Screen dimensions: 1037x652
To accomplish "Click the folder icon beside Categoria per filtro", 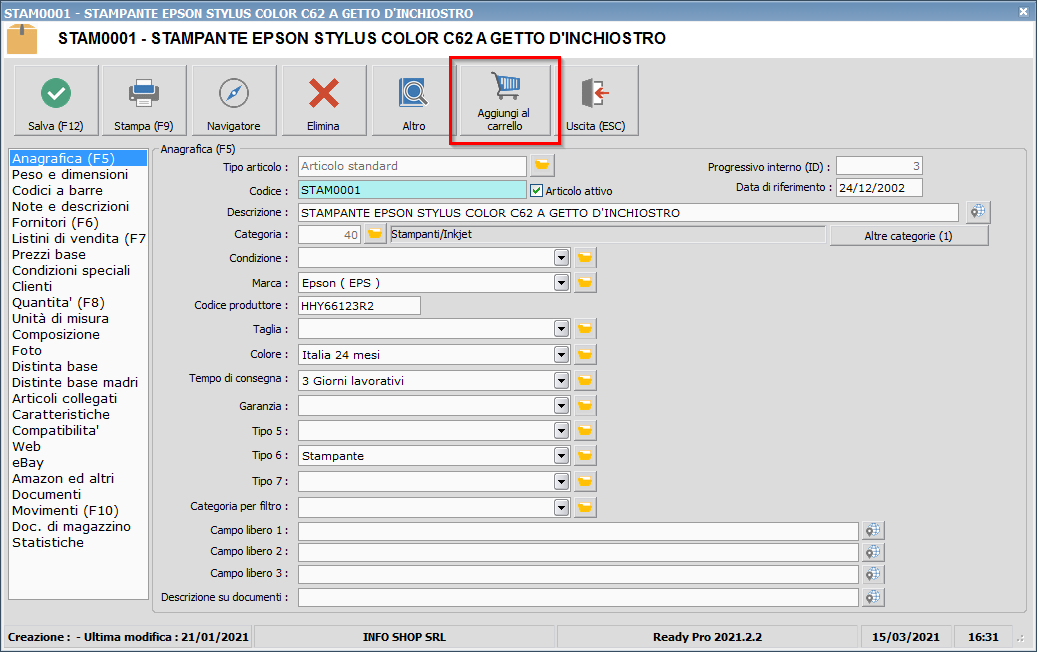I will point(585,507).
